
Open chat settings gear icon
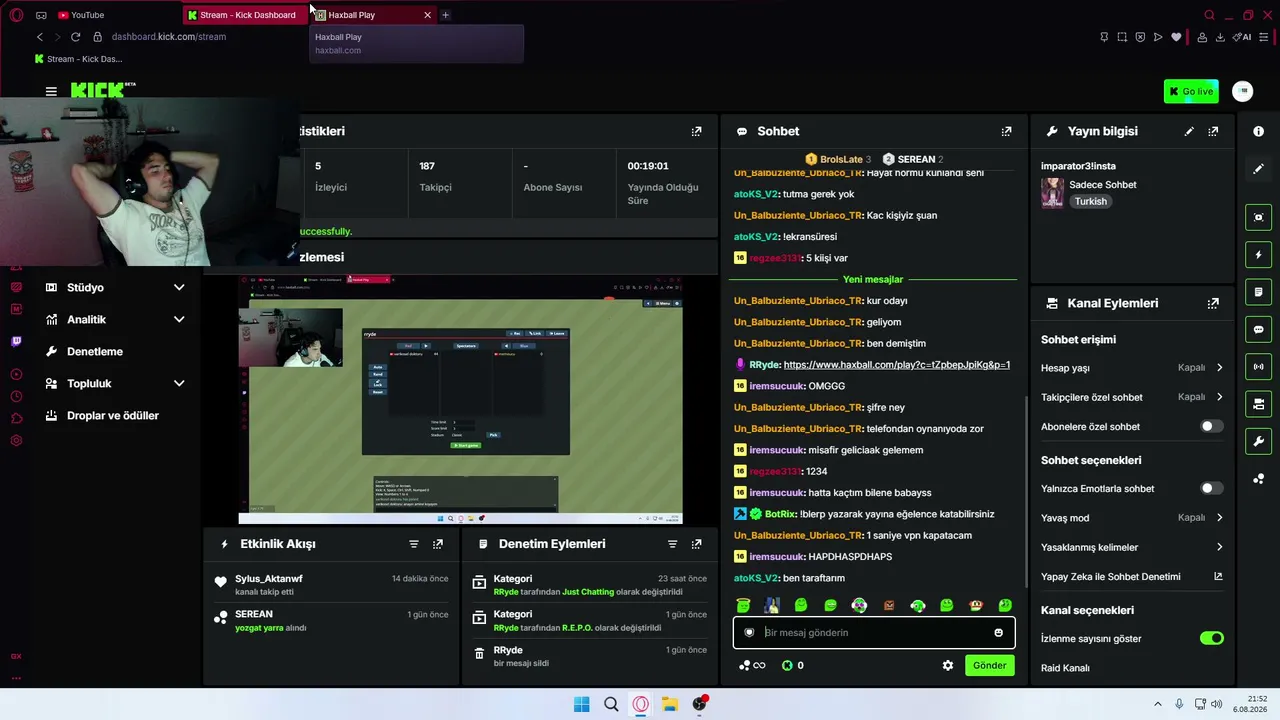[948, 665]
